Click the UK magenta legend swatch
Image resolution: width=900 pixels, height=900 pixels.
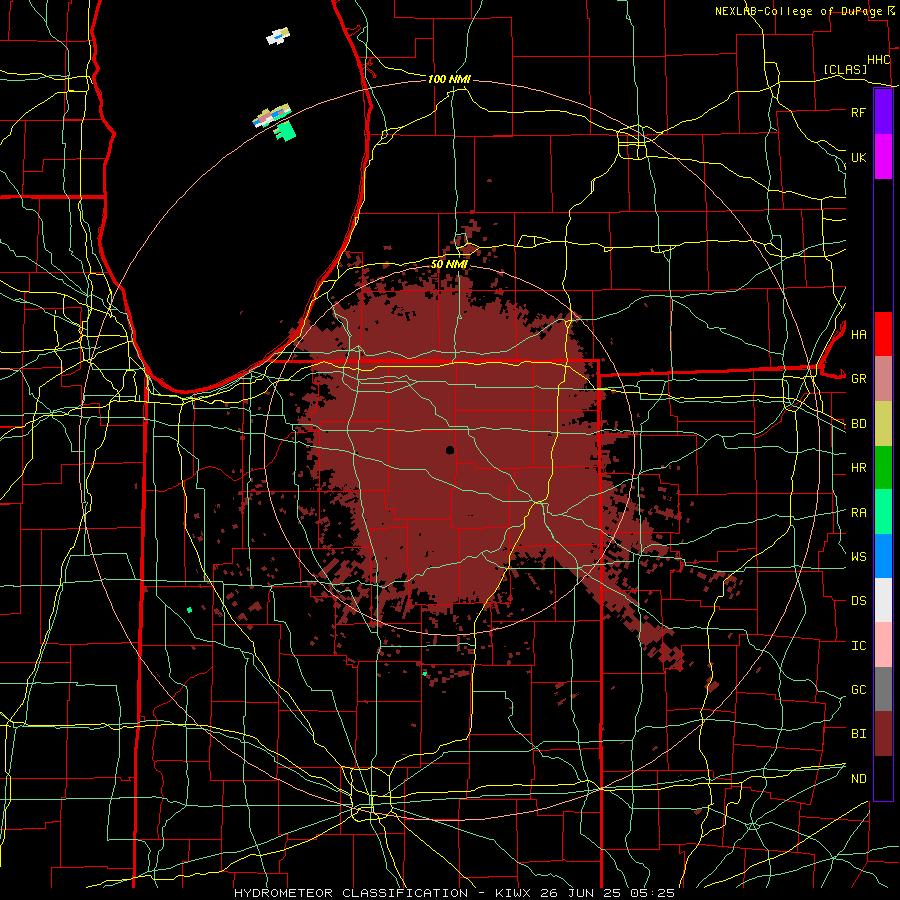click(883, 157)
